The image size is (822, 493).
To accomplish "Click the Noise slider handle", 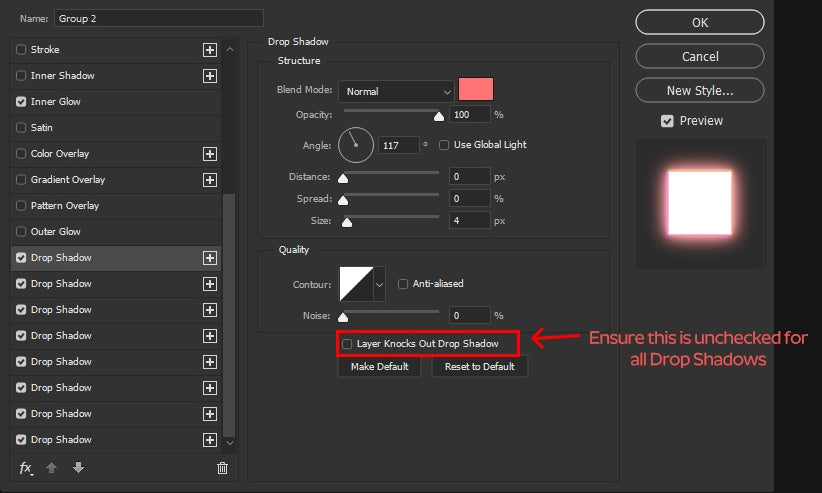I will point(343,317).
